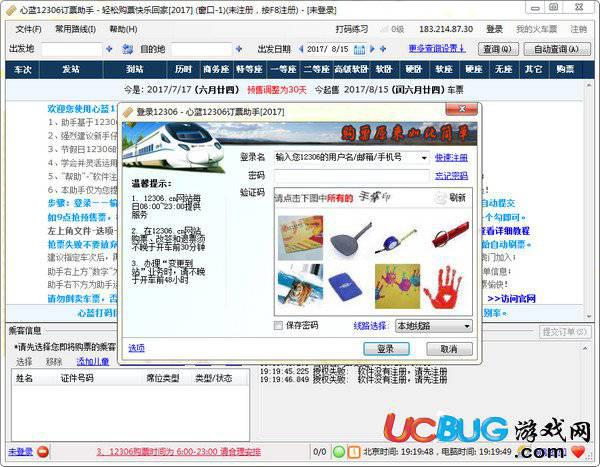600x467 pixels.
Task: Open the calendar icon in date field
Action: [359, 49]
